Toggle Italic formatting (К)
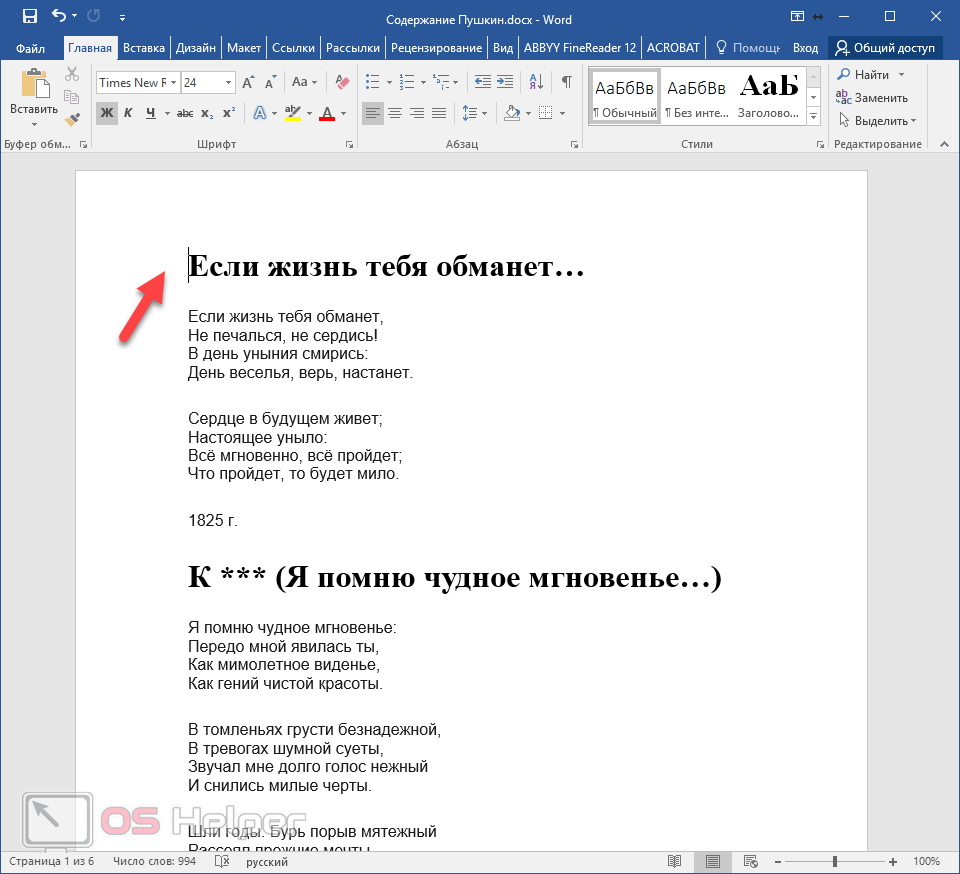Image resolution: width=960 pixels, height=874 pixels. tap(128, 113)
